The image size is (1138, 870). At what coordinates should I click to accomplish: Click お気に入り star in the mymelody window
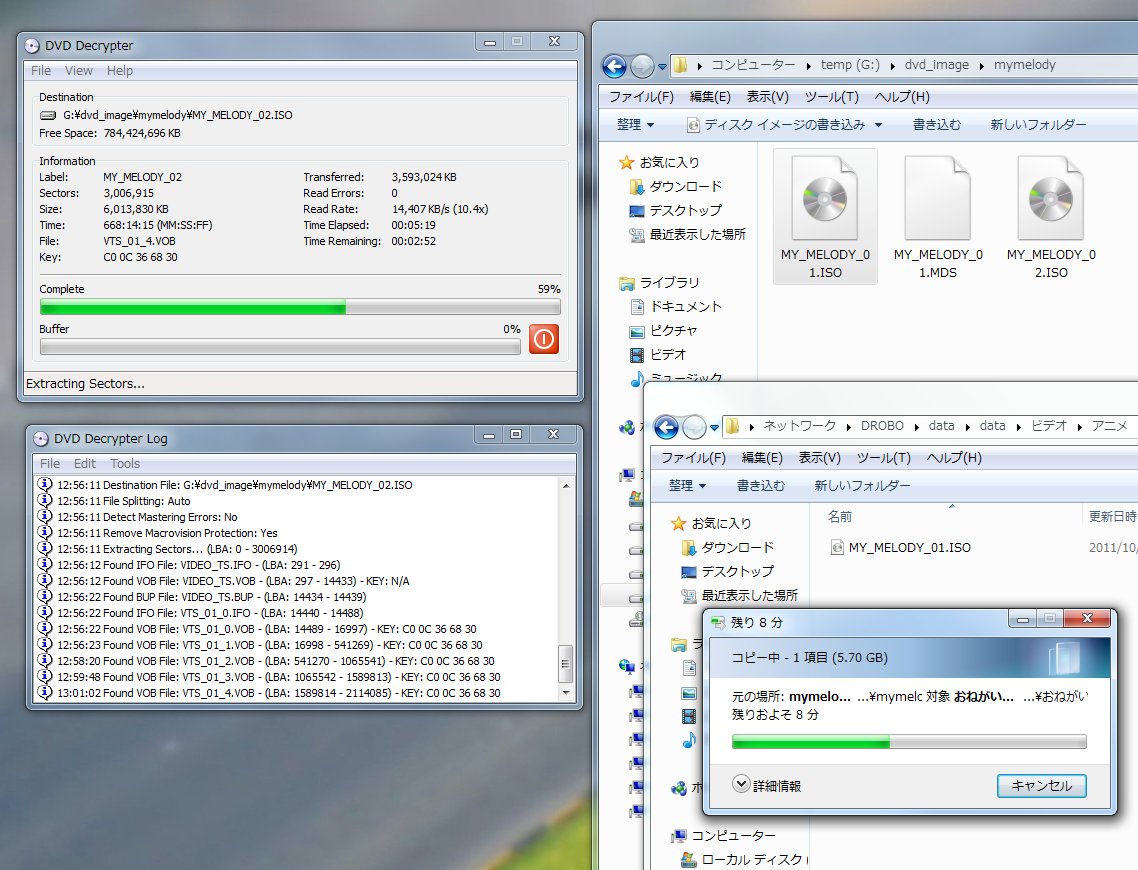tap(626, 163)
